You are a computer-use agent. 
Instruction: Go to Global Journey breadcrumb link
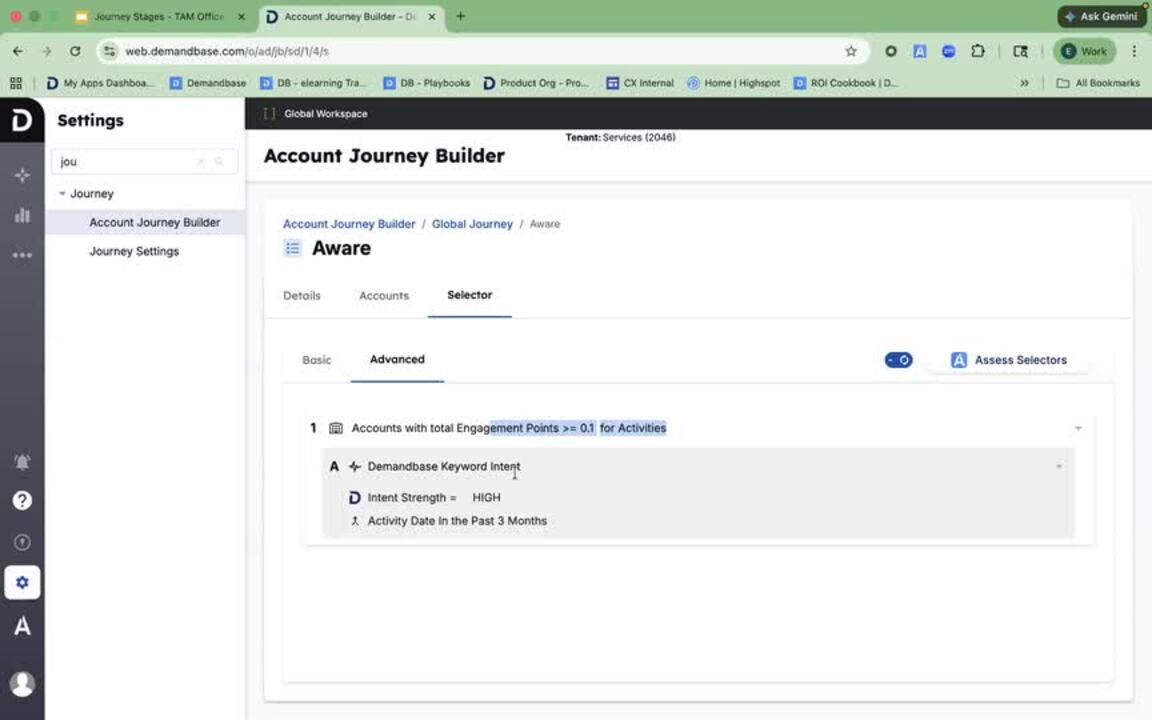point(472,224)
